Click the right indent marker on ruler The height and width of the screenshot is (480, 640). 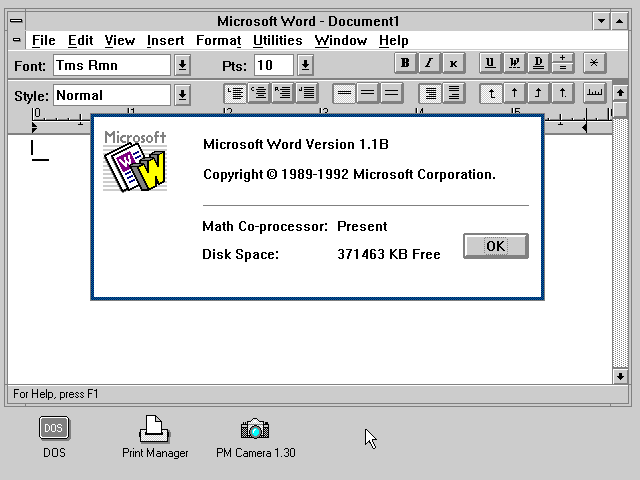pos(584,128)
